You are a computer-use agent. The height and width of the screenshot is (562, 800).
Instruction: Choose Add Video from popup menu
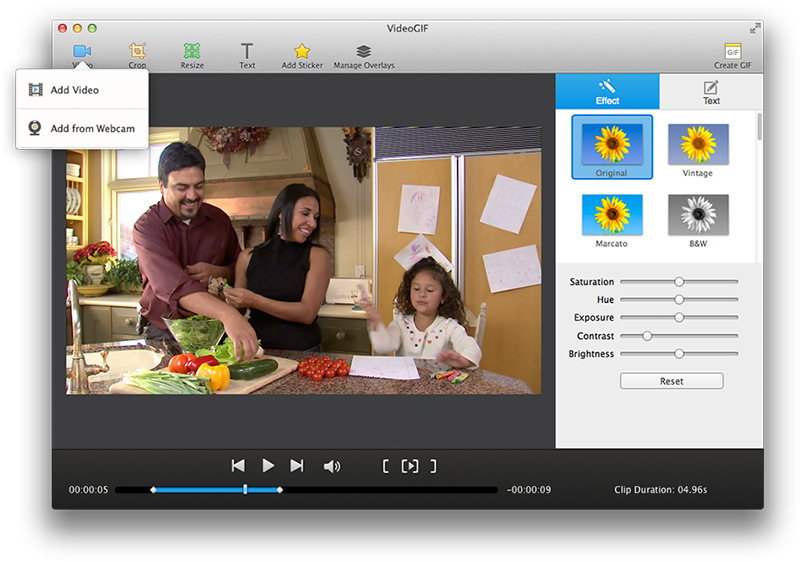point(82,90)
